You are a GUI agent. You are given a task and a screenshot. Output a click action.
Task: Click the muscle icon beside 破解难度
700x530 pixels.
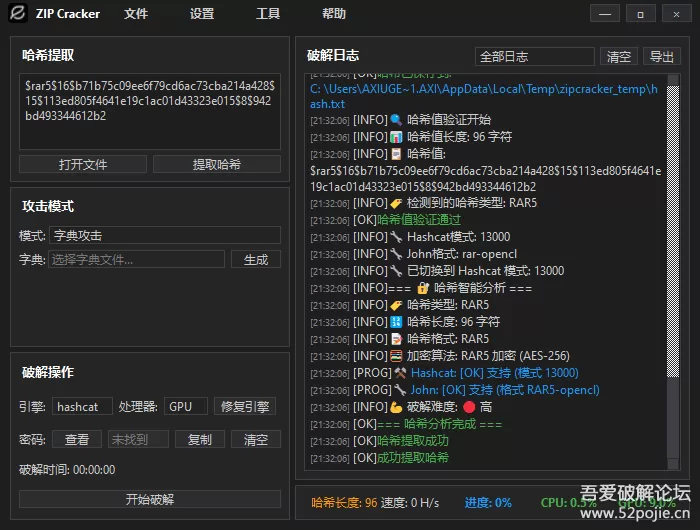pyautogui.click(x=396, y=407)
